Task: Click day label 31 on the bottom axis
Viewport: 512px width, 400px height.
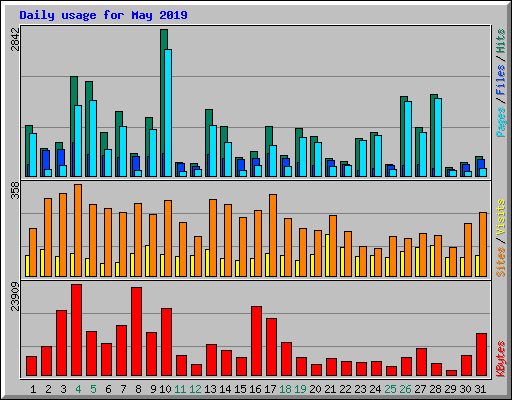Action: click(480, 389)
